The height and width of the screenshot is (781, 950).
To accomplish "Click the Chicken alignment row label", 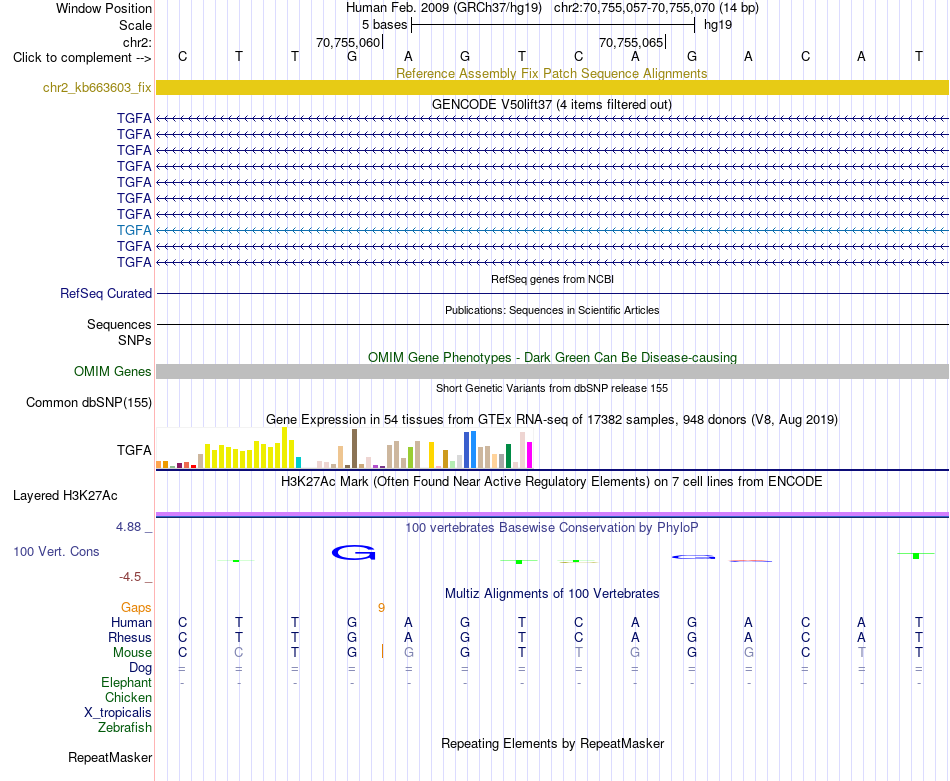I will [x=128, y=698].
